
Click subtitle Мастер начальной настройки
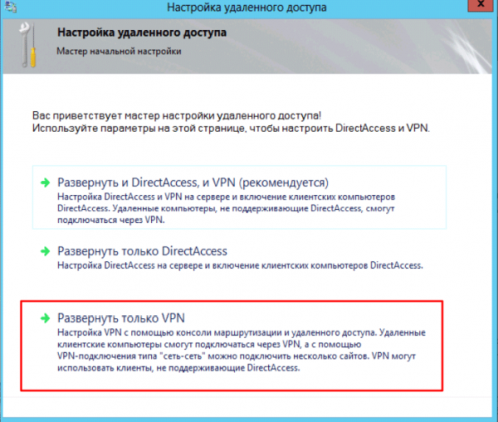pyautogui.click(x=119, y=51)
